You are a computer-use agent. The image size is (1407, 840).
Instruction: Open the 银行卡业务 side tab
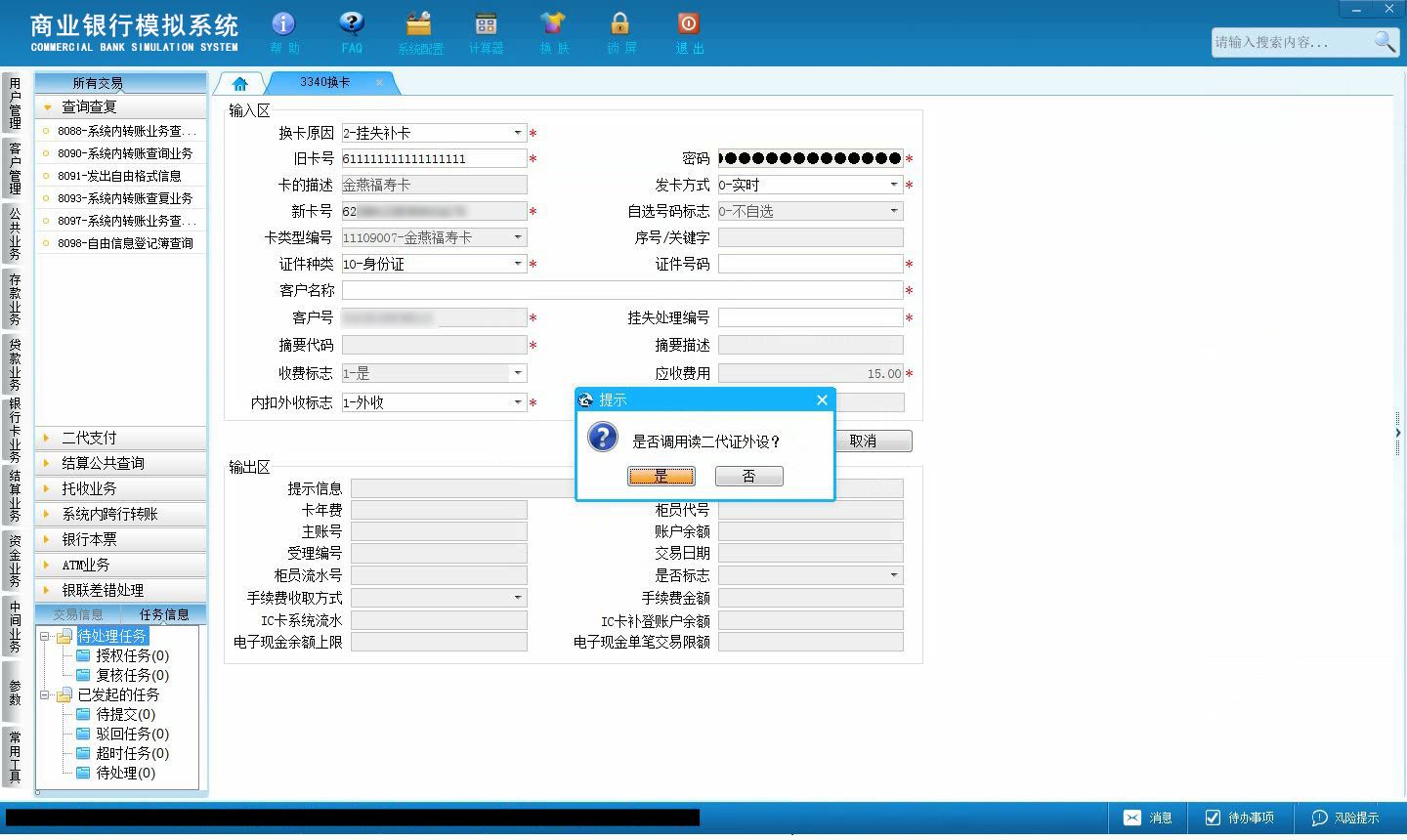[15, 430]
